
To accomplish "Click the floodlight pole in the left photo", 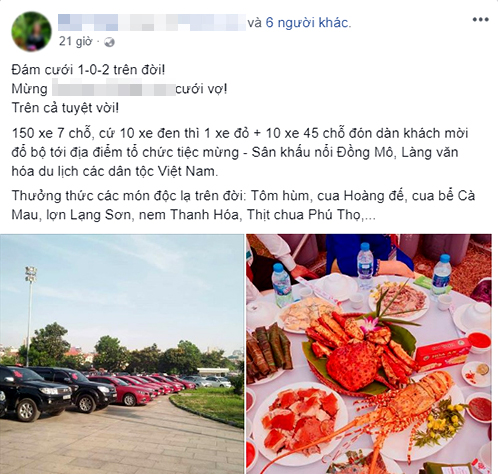I will tap(30, 316).
